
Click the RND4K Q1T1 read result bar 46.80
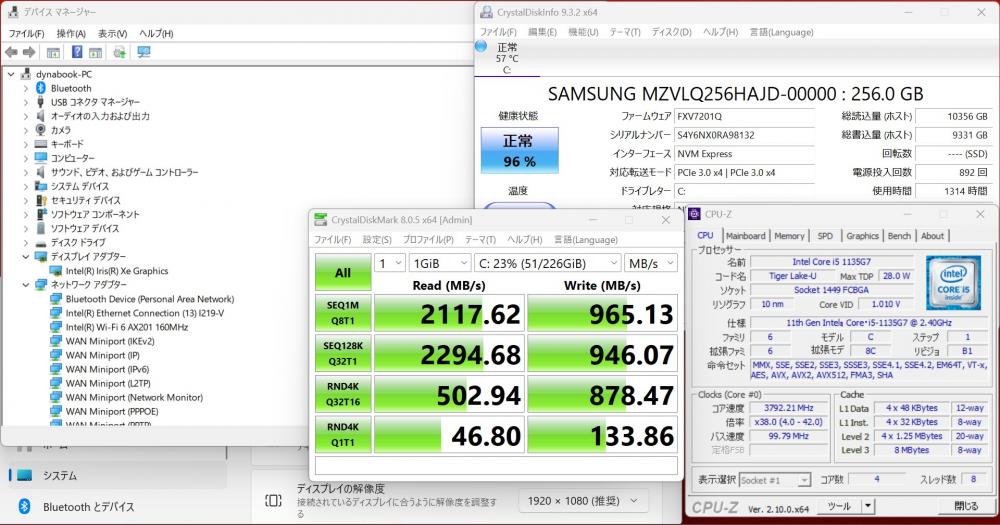(449, 434)
